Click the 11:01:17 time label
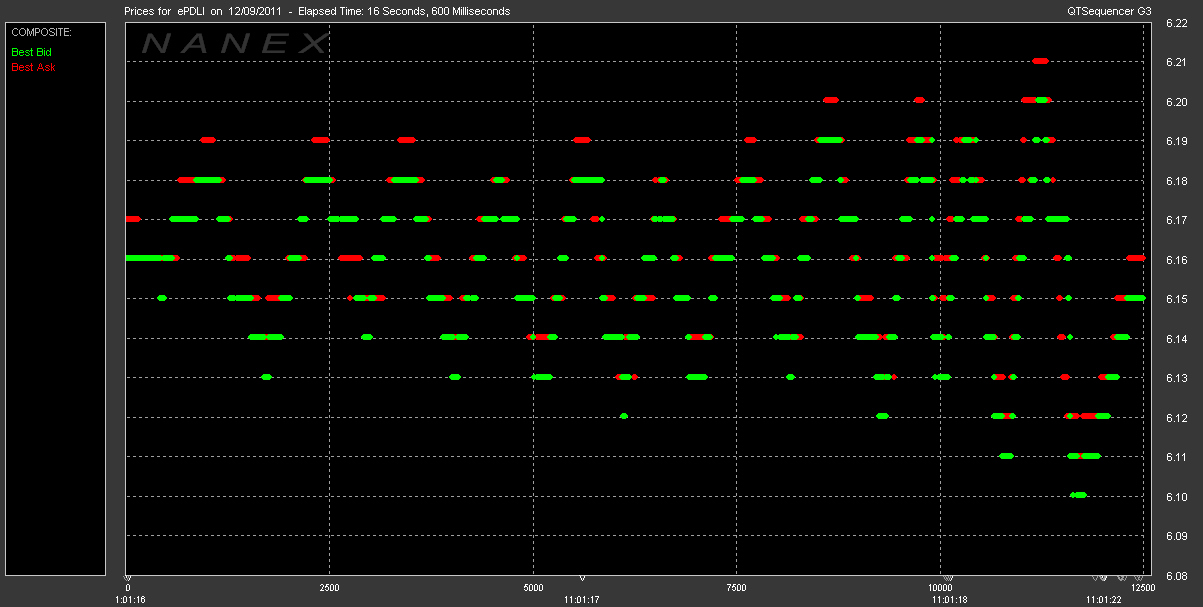Image resolution: width=1203 pixels, height=607 pixels. coord(582,600)
